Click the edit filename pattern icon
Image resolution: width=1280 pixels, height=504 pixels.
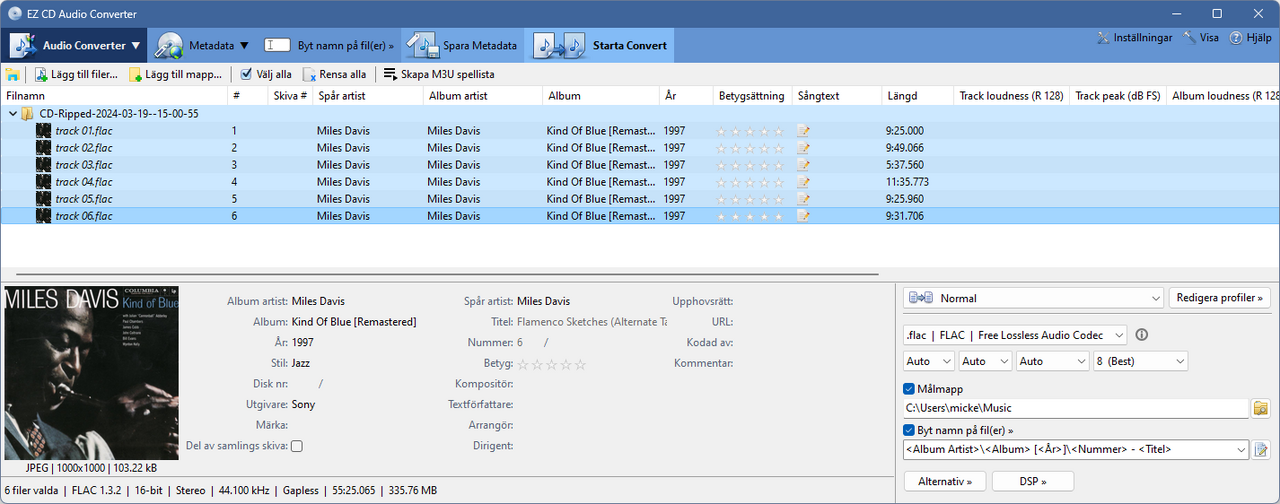1261,450
